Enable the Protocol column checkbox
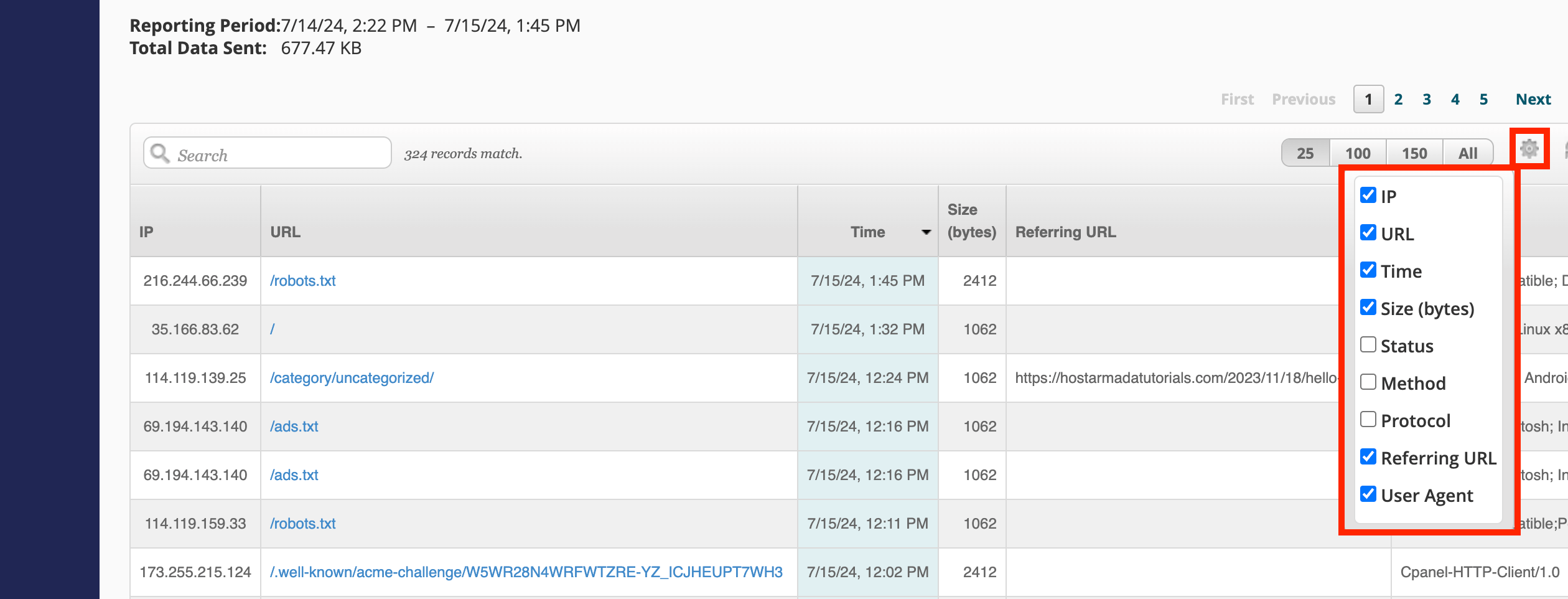Viewport: 1568px width, 599px height. [1368, 419]
